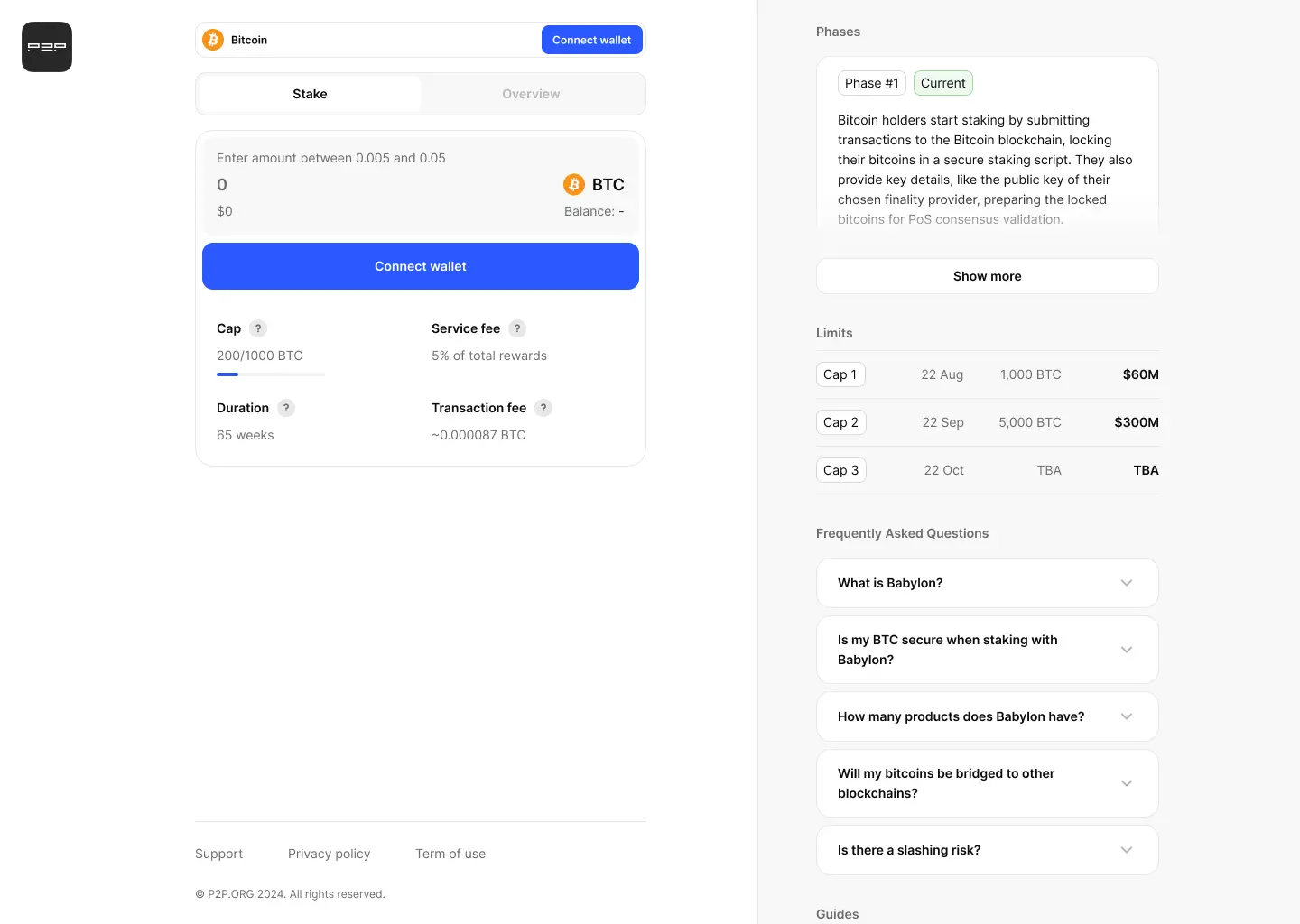Switch to the Overview tab

(531, 94)
